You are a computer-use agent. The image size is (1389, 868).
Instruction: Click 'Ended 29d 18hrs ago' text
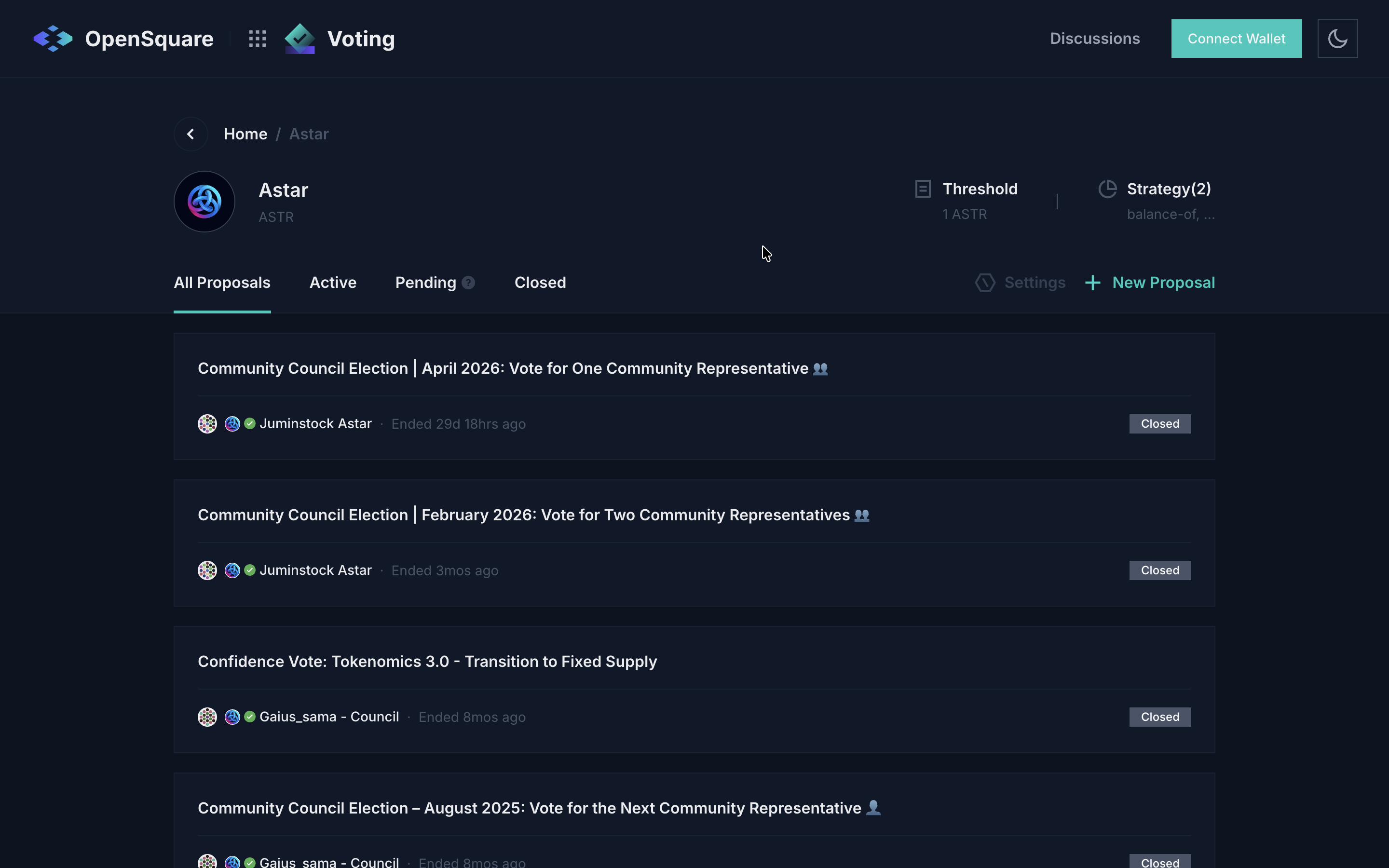(x=458, y=424)
